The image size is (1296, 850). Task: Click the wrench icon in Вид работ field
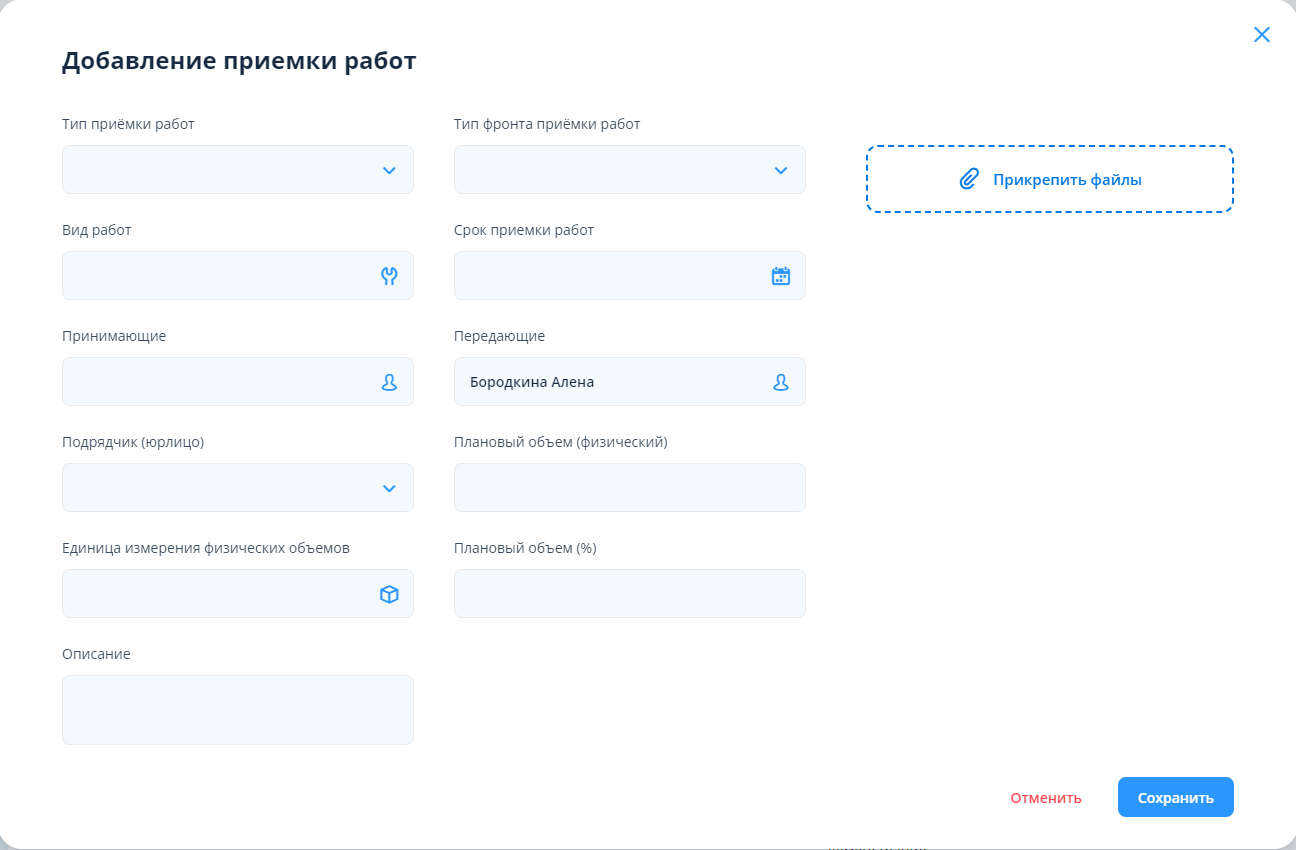[389, 276]
